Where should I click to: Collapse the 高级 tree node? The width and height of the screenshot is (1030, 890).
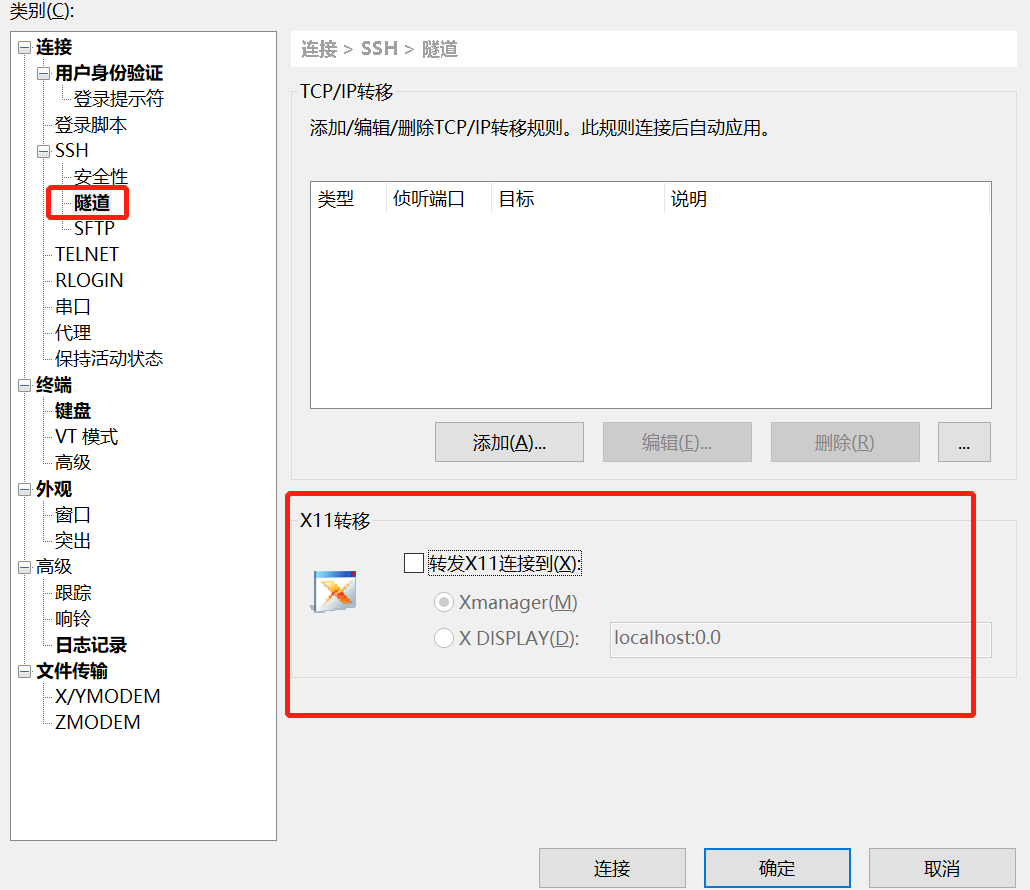pyautogui.click(x=24, y=567)
